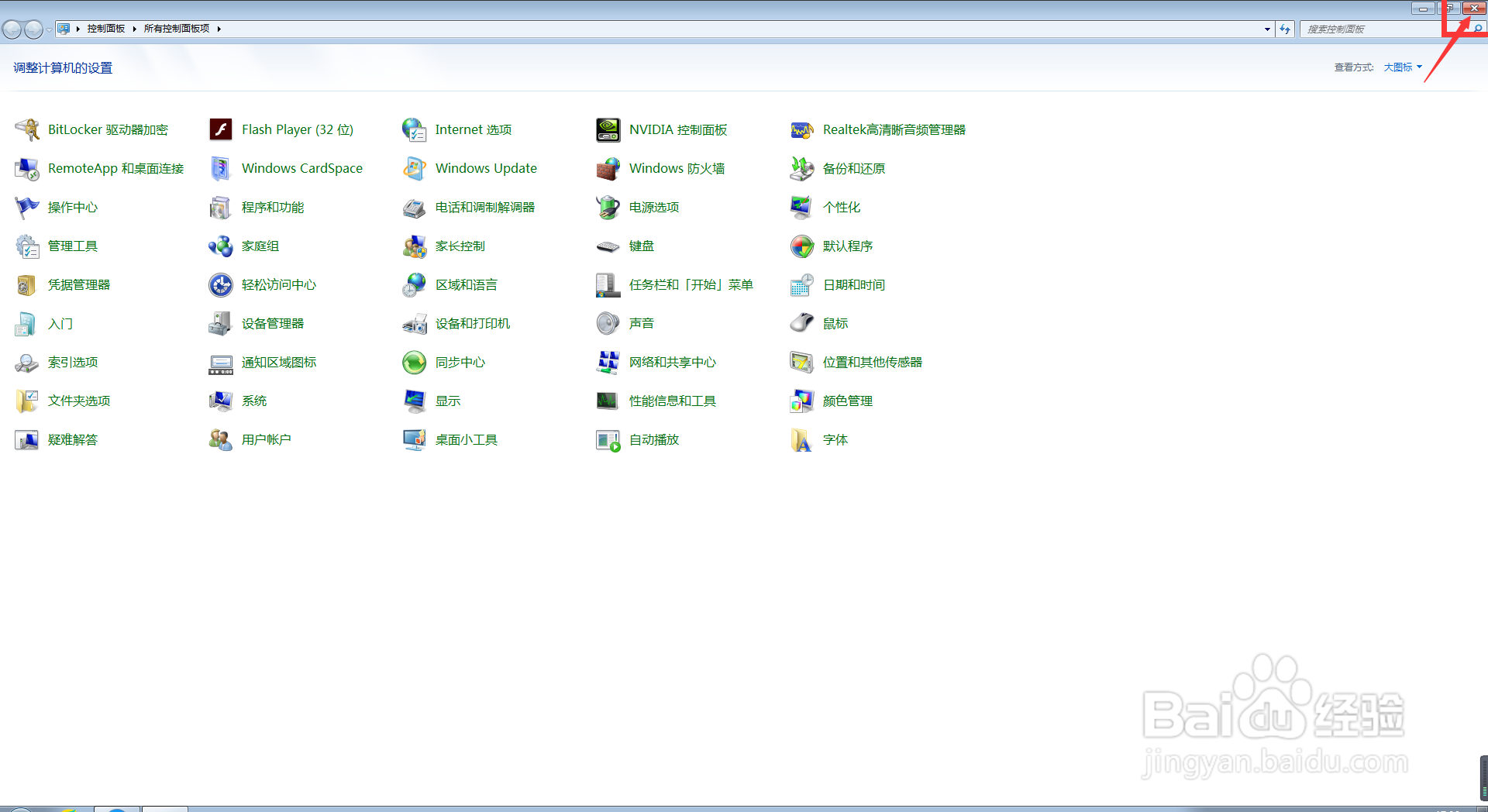Viewport: 1488px width, 812px height.
Task: Click 桌面小工具 link text
Action: pyautogui.click(x=467, y=439)
